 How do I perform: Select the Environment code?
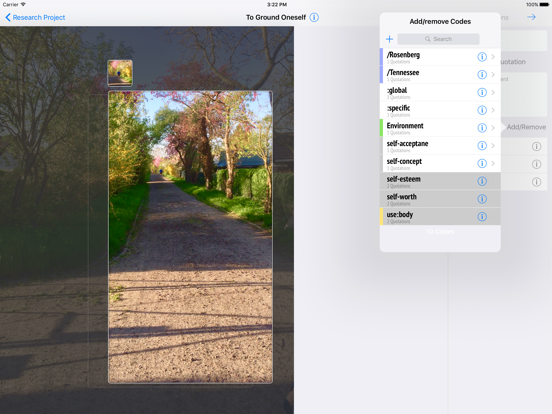(440, 128)
